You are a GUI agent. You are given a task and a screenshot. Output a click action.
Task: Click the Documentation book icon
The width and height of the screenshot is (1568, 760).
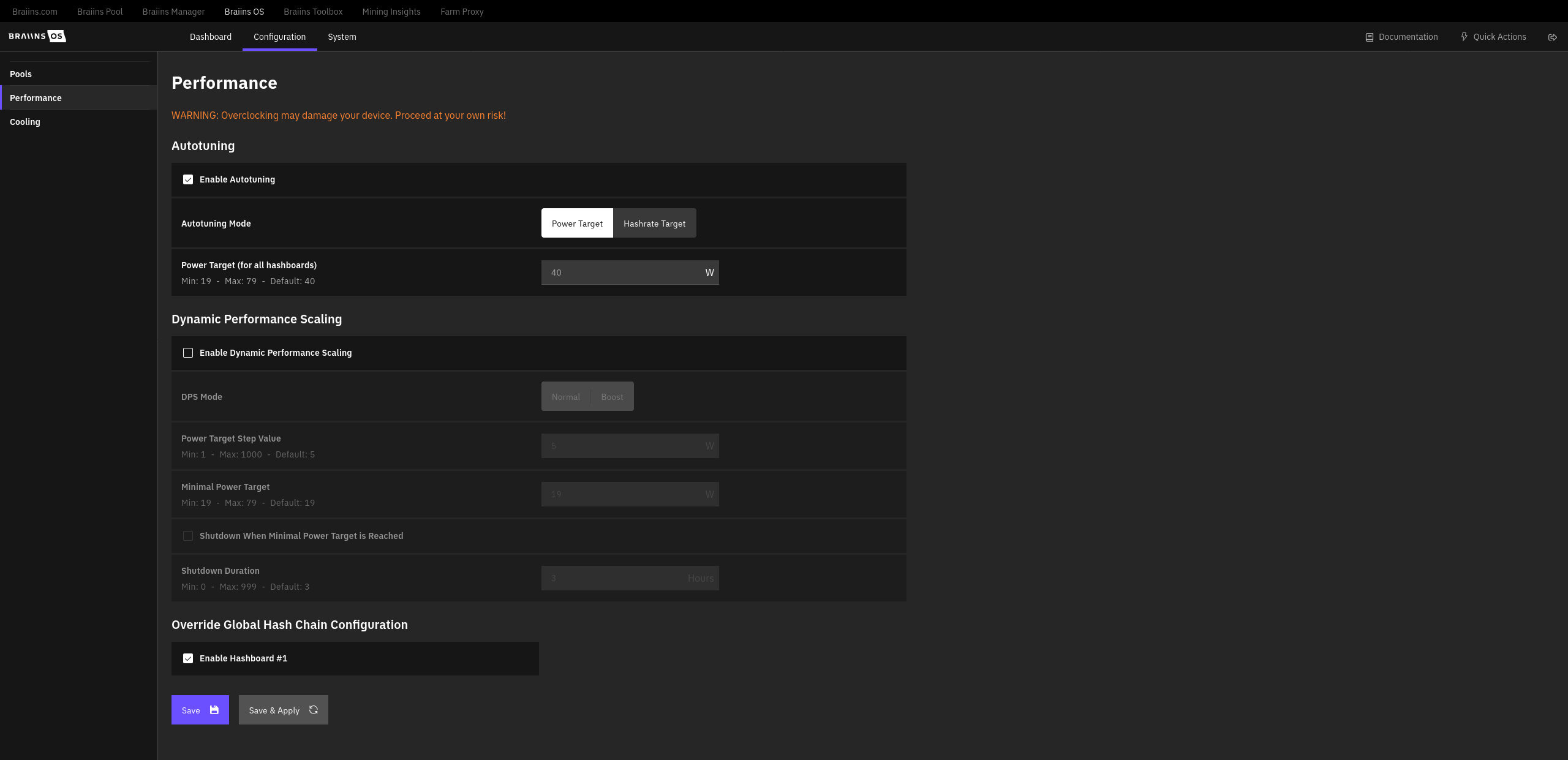(x=1370, y=37)
